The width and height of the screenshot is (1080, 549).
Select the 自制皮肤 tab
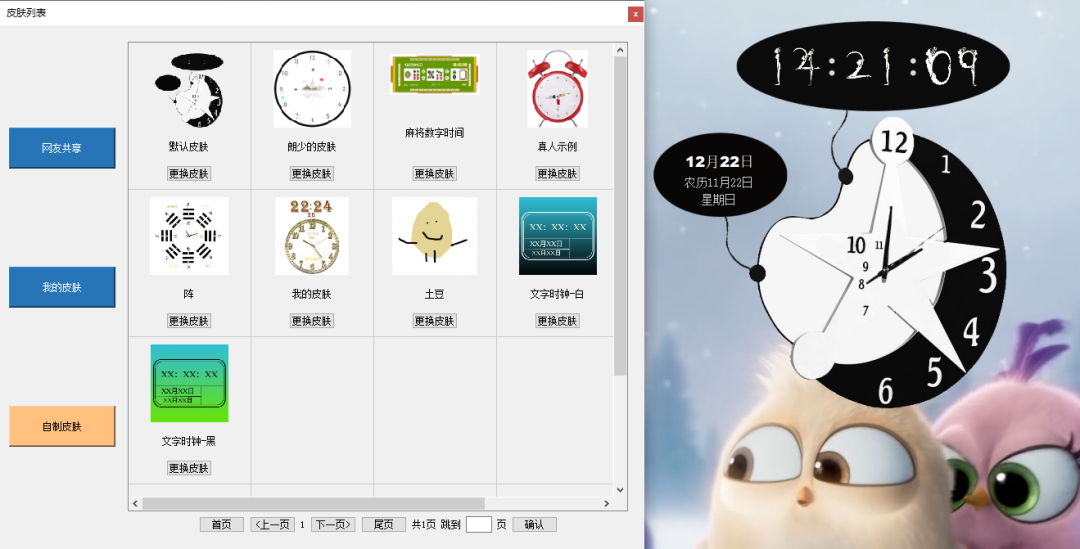tap(62, 426)
